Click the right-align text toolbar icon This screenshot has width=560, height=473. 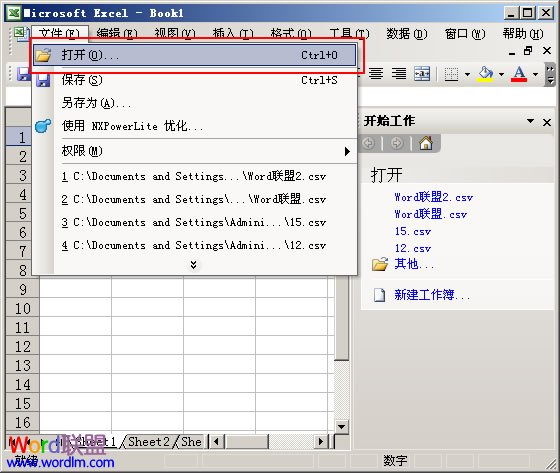tap(399, 74)
